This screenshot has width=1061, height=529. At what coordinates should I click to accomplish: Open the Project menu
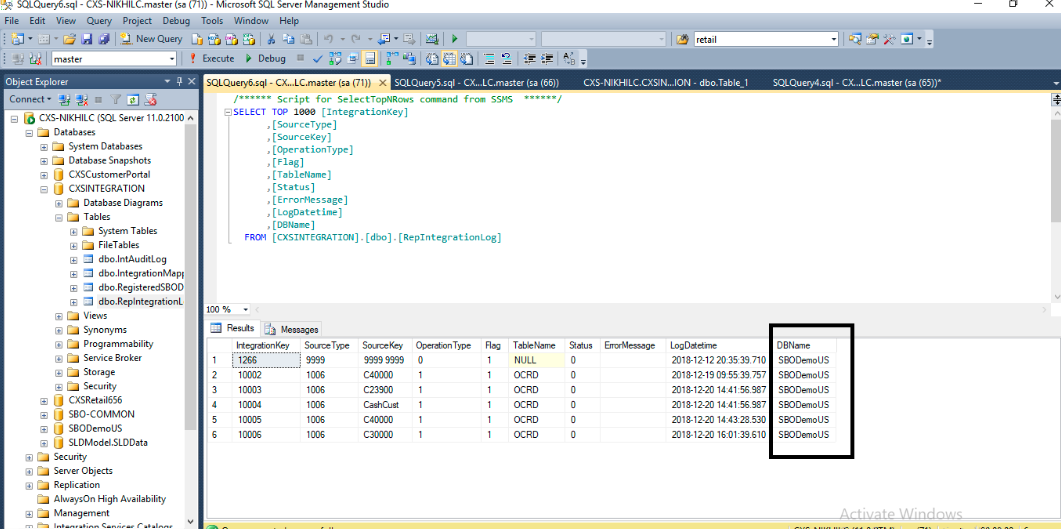tap(137, 21)
